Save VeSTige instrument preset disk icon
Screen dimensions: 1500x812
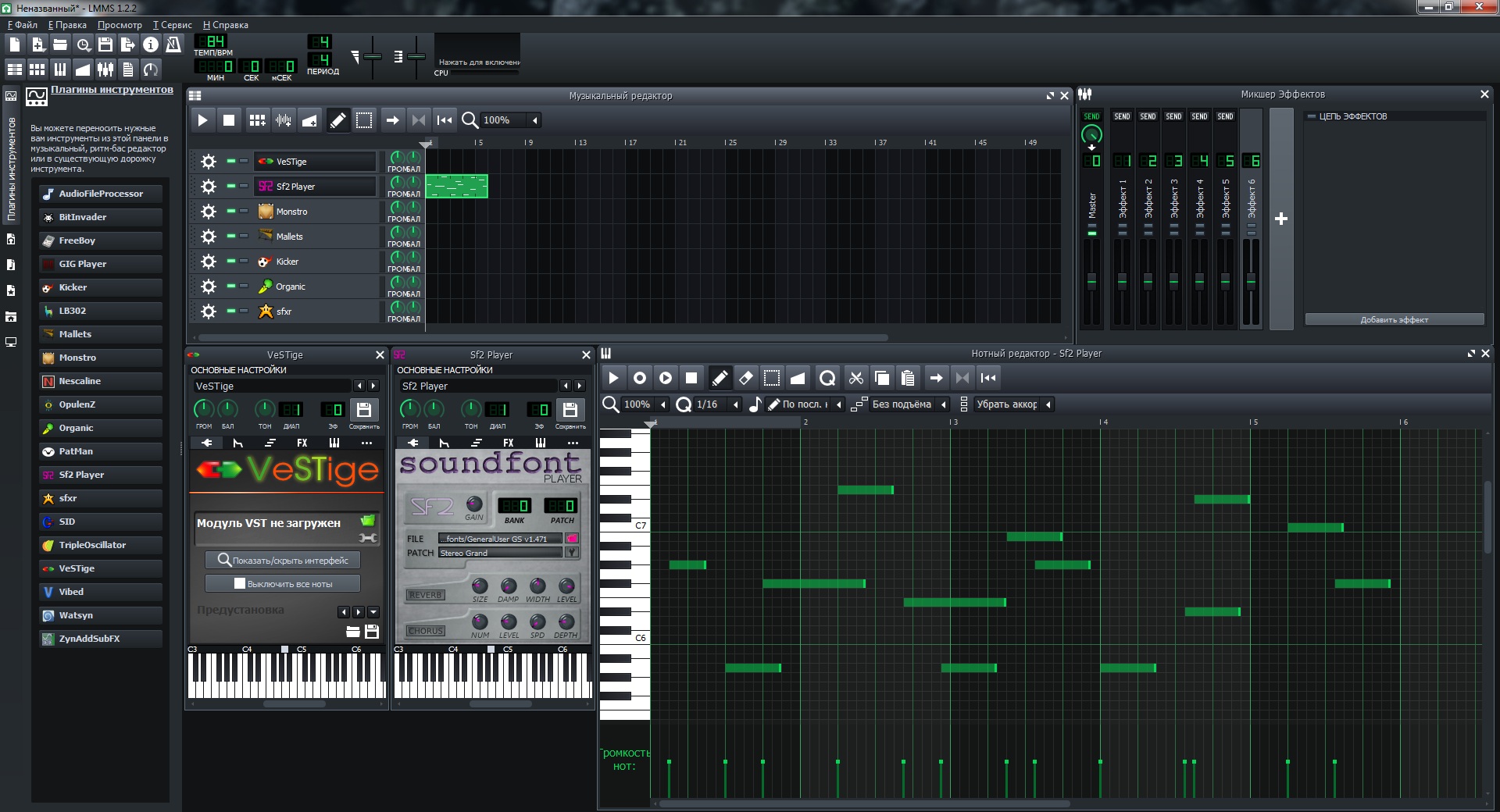tap(364, 410)
